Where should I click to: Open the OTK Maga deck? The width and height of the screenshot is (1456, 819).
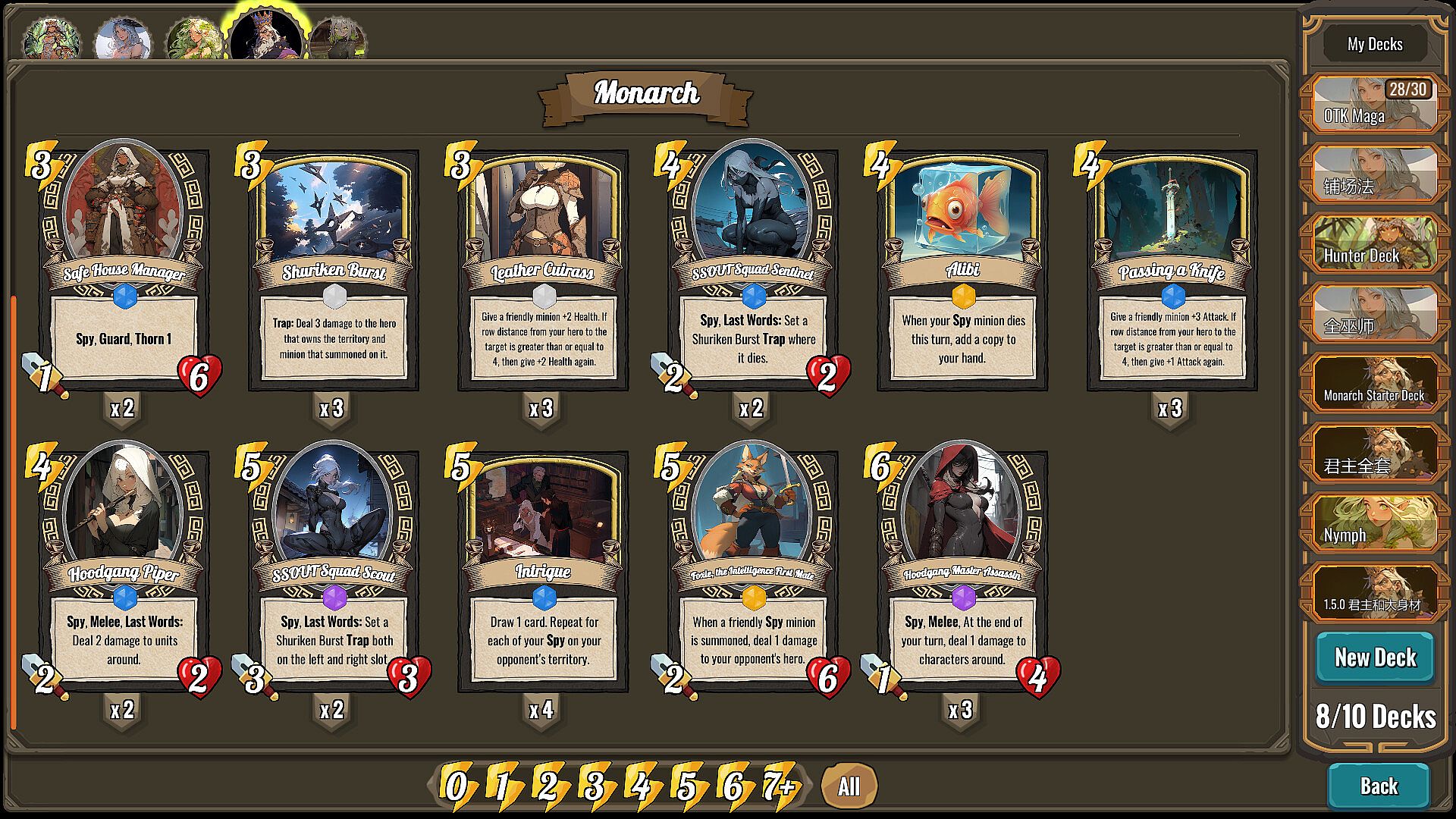coord(1375,104)
